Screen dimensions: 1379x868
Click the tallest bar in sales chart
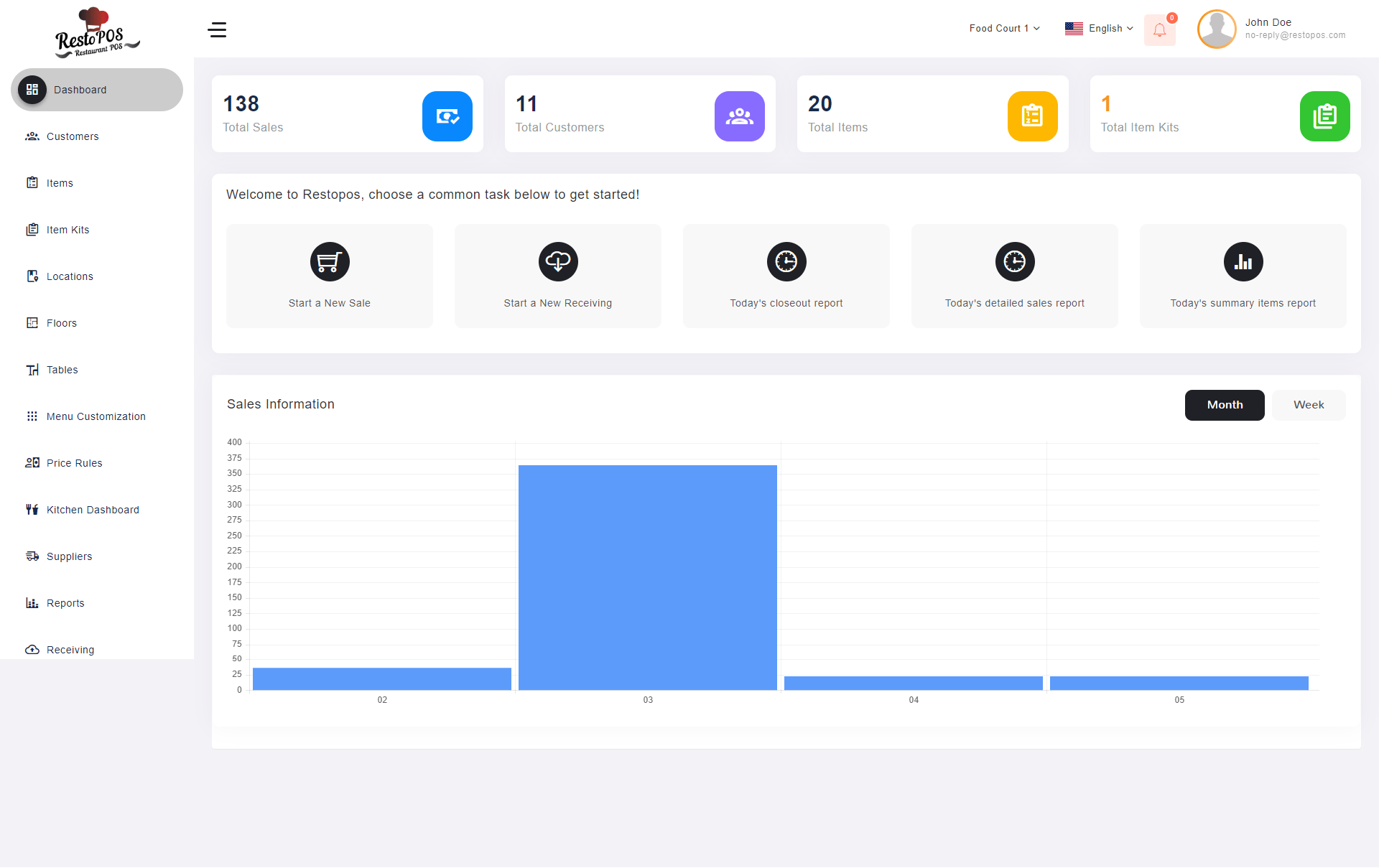[x=647, y=574]
